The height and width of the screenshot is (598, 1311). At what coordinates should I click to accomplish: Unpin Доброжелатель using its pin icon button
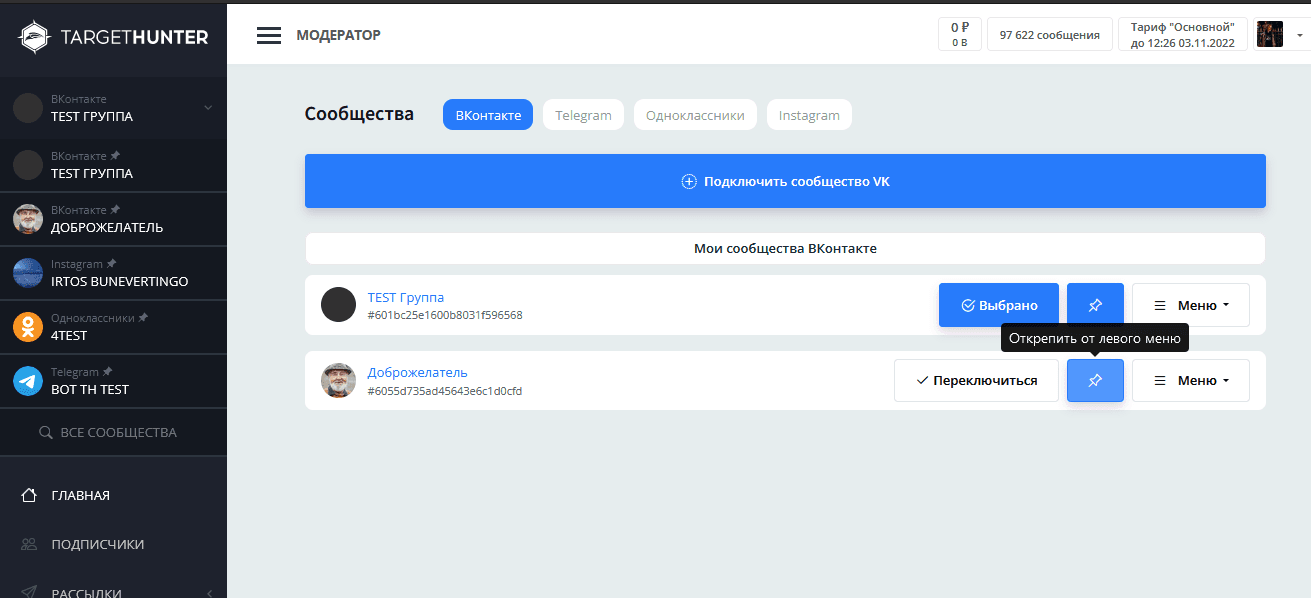[1095, 381]
